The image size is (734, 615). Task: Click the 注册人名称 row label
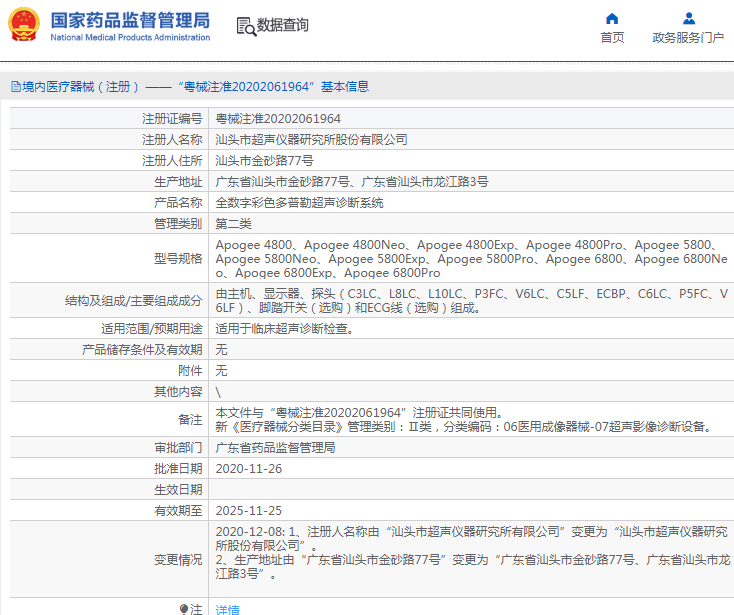click(172, 139)
